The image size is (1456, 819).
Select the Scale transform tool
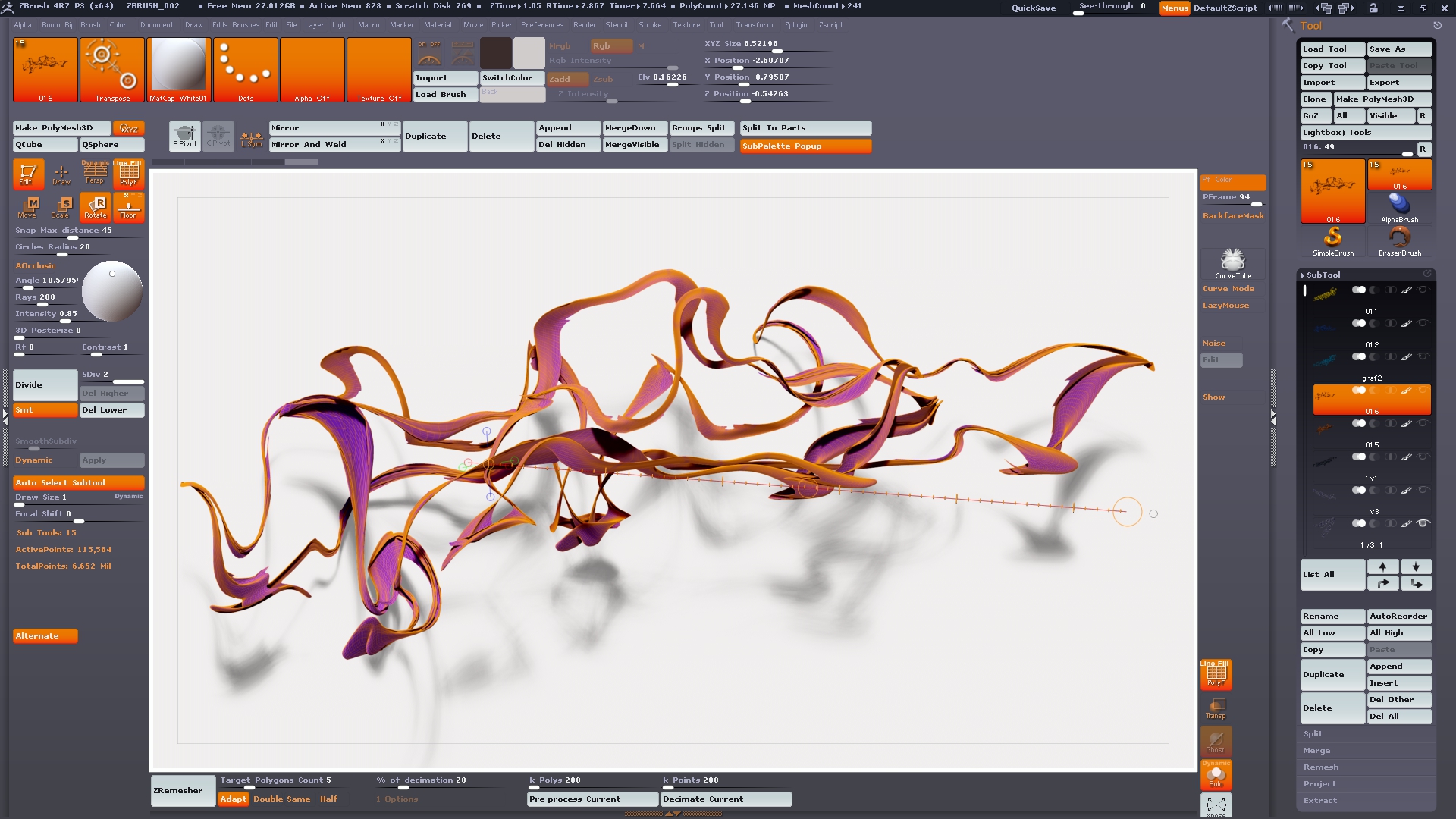(61, 207)
